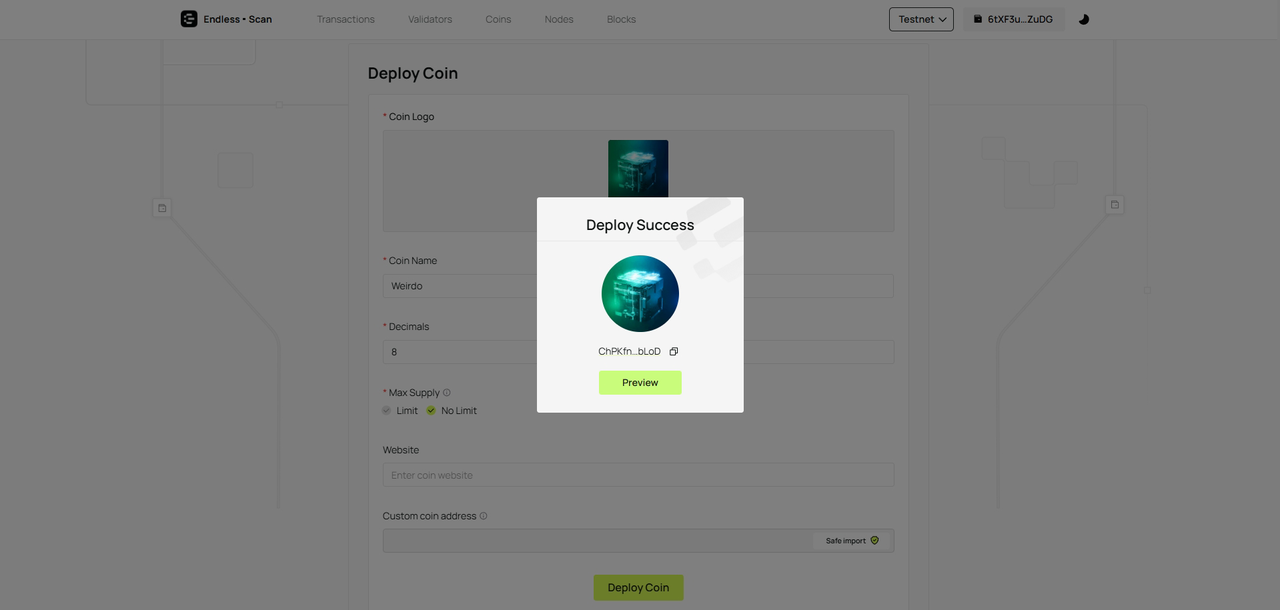Click the Deploy Coin button

tap(638, 587)
